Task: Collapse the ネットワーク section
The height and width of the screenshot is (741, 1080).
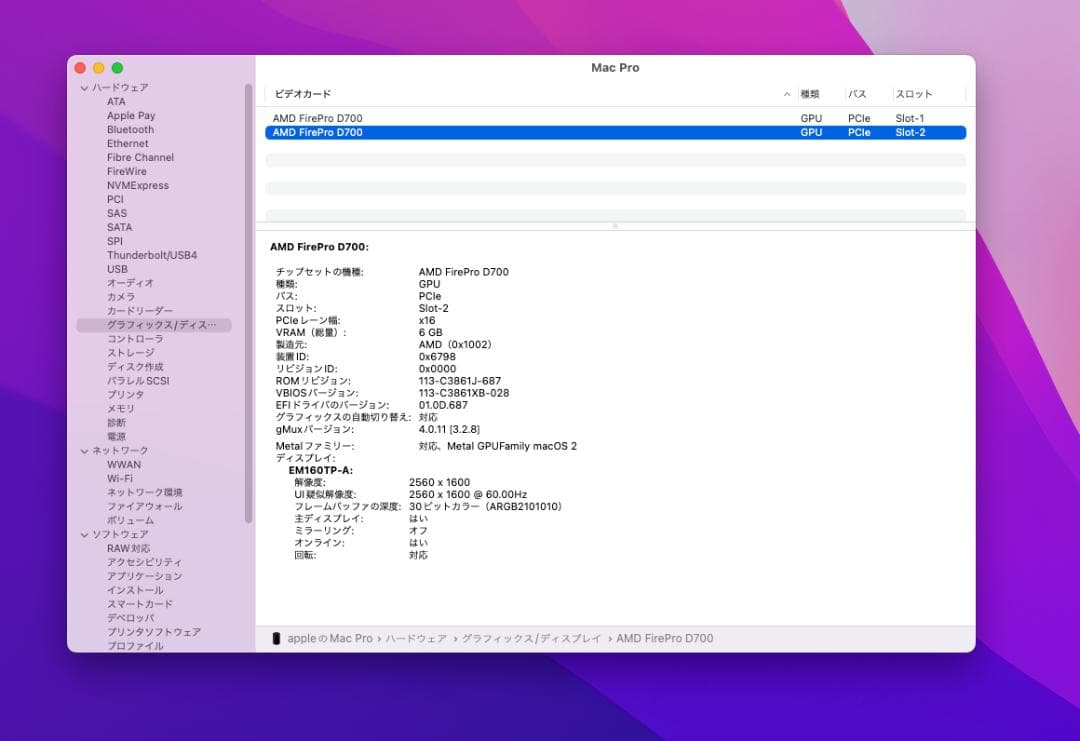Action: [85, 450]
